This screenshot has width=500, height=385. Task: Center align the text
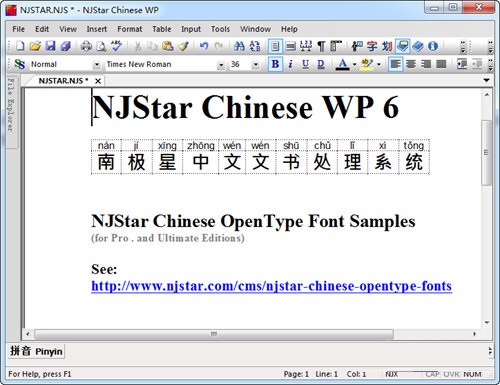(411, 64)
